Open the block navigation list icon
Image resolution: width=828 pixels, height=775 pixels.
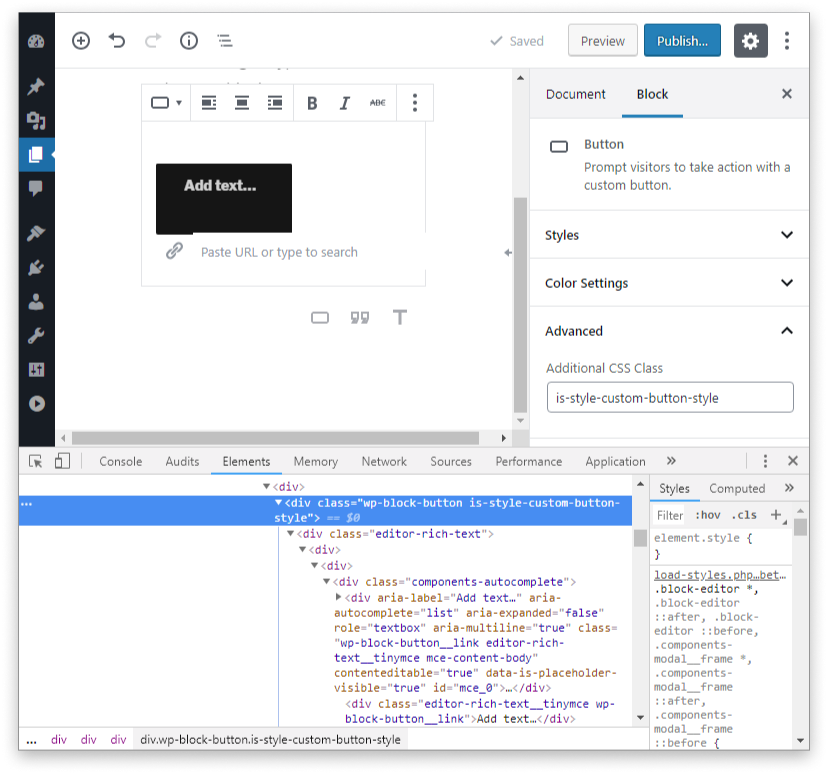[225, 41]
